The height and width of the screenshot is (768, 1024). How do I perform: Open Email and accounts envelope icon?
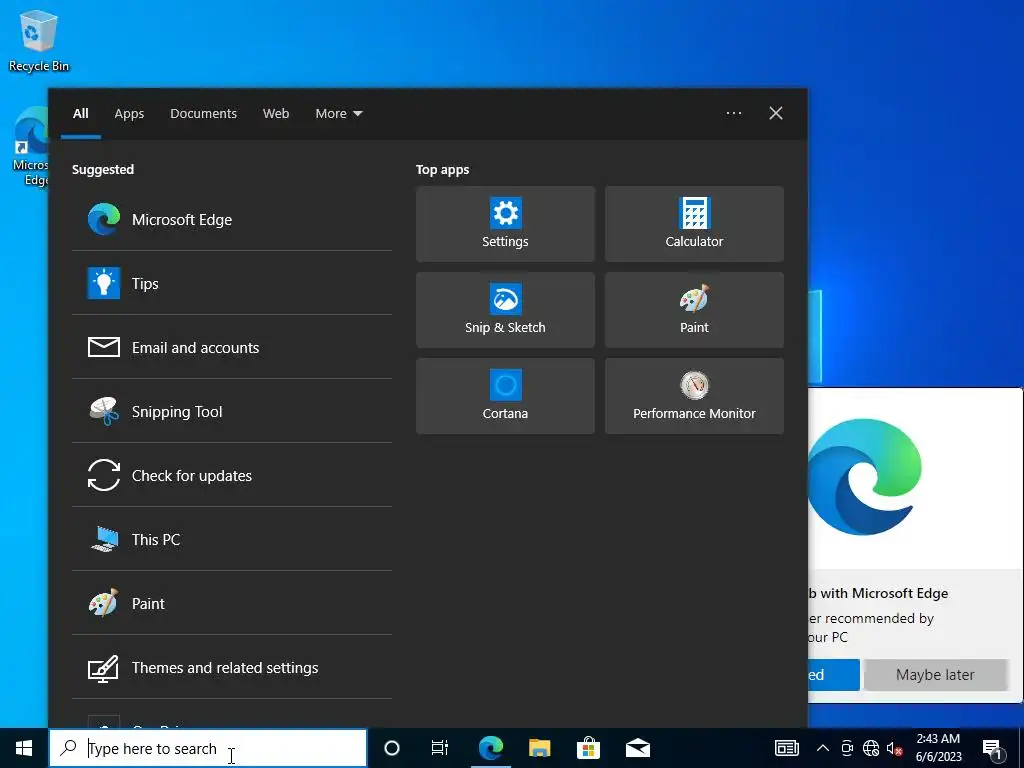tap(104, 347)
